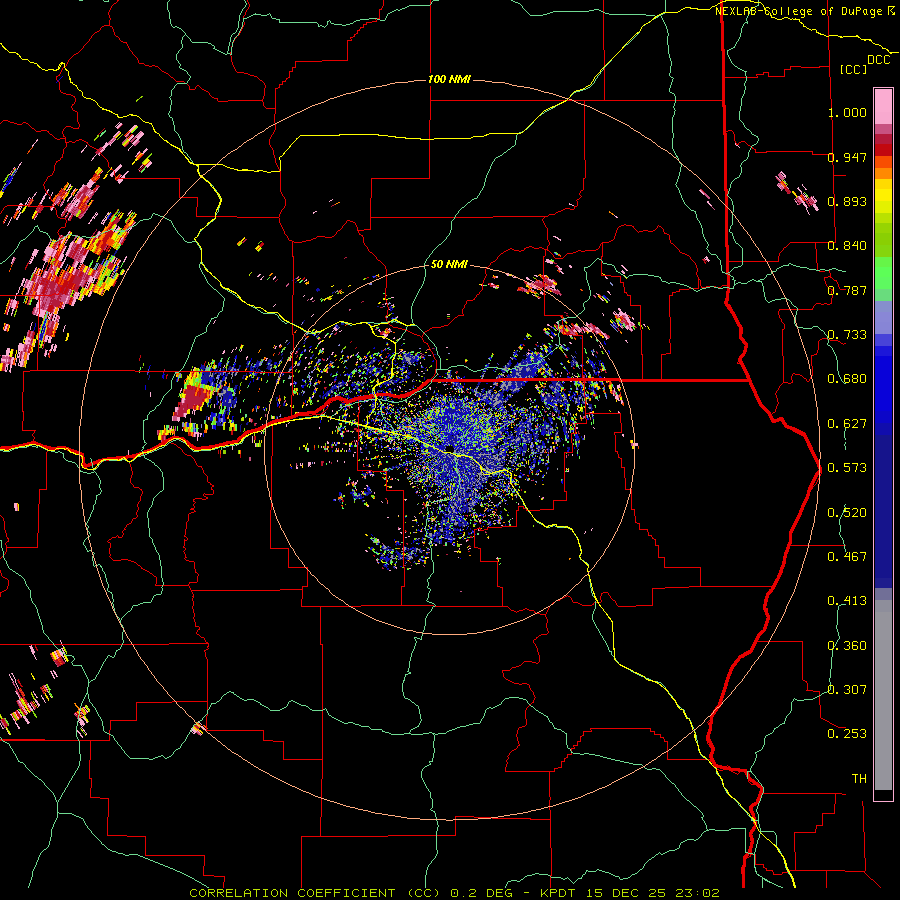The height and width of the screenshot is (900, 900).
Task: Click the Correlation Coefficient footer caption
Action: coord(455,893)
